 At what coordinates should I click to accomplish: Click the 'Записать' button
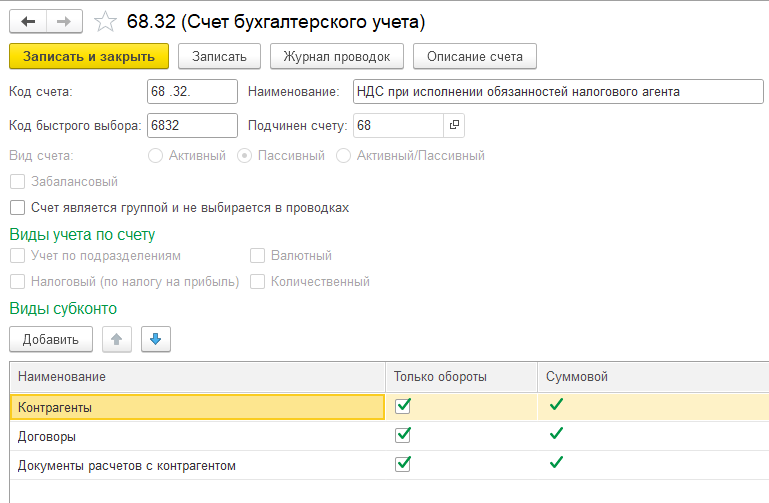[x=219, y=56]
